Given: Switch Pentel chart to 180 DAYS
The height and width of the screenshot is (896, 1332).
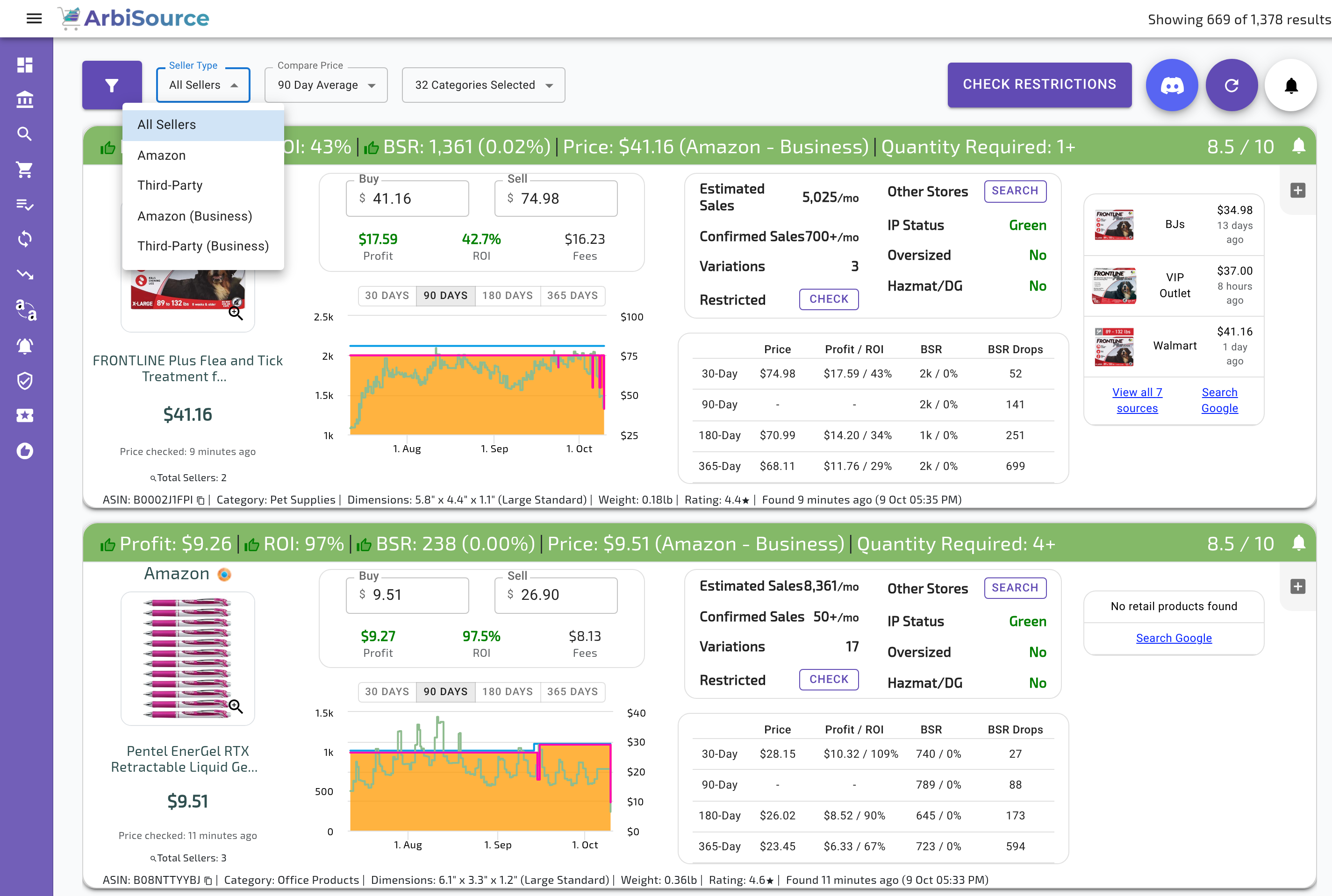Looking at the screenshot, I should 508,691.
